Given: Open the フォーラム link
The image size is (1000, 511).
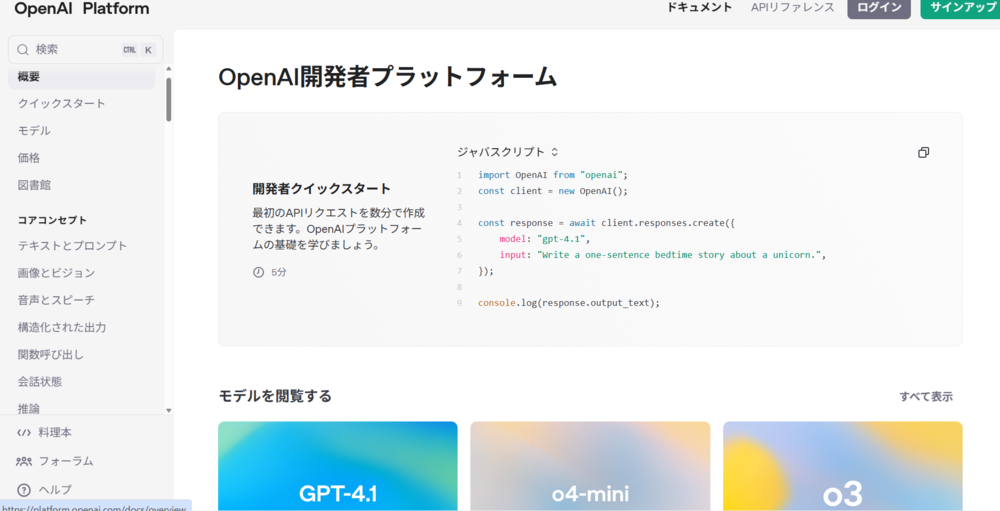Looking at the screenshot, I should 66,461.
